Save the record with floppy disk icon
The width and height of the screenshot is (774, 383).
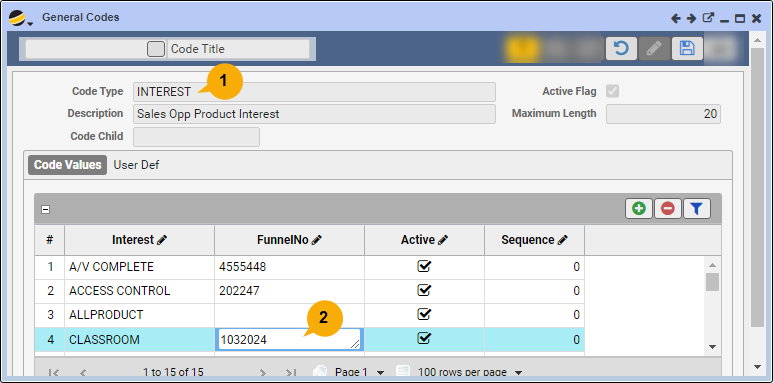point(687,48)
